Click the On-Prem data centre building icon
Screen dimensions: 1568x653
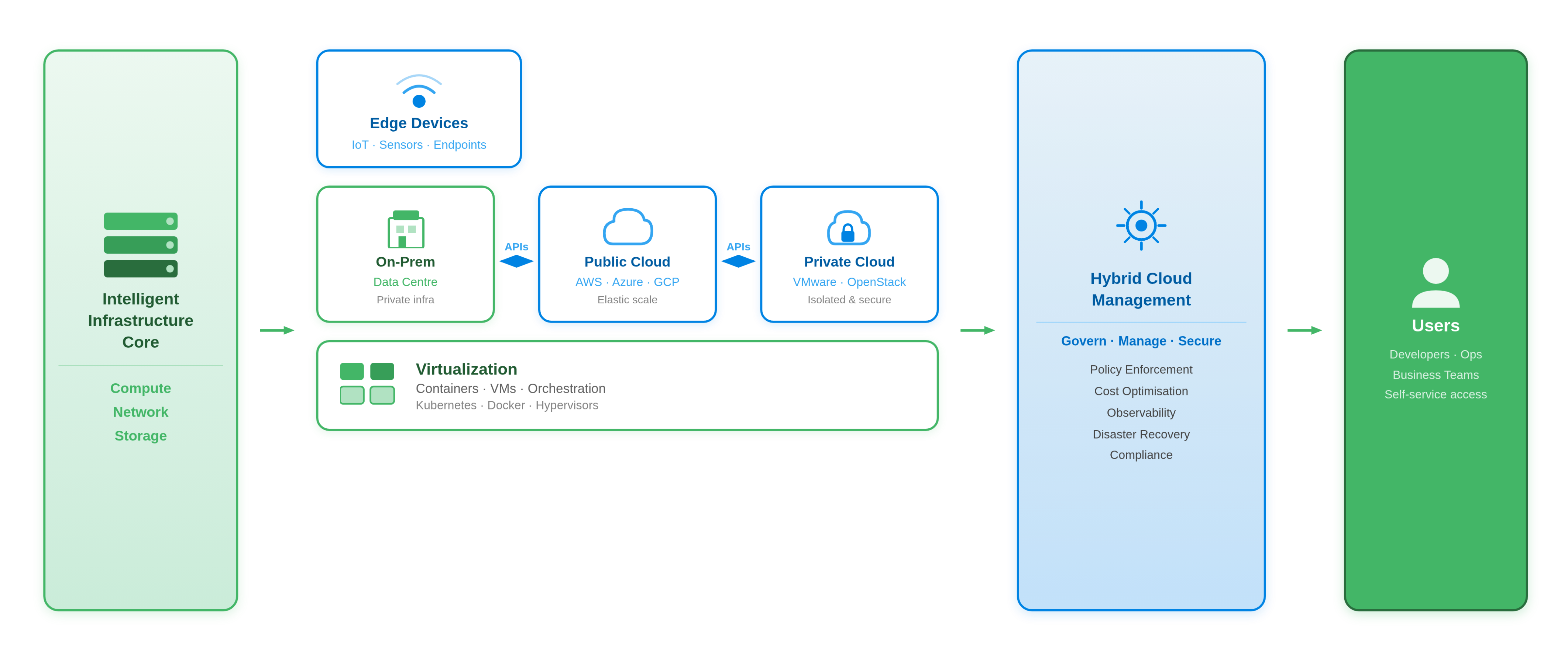tap(406, 229)
